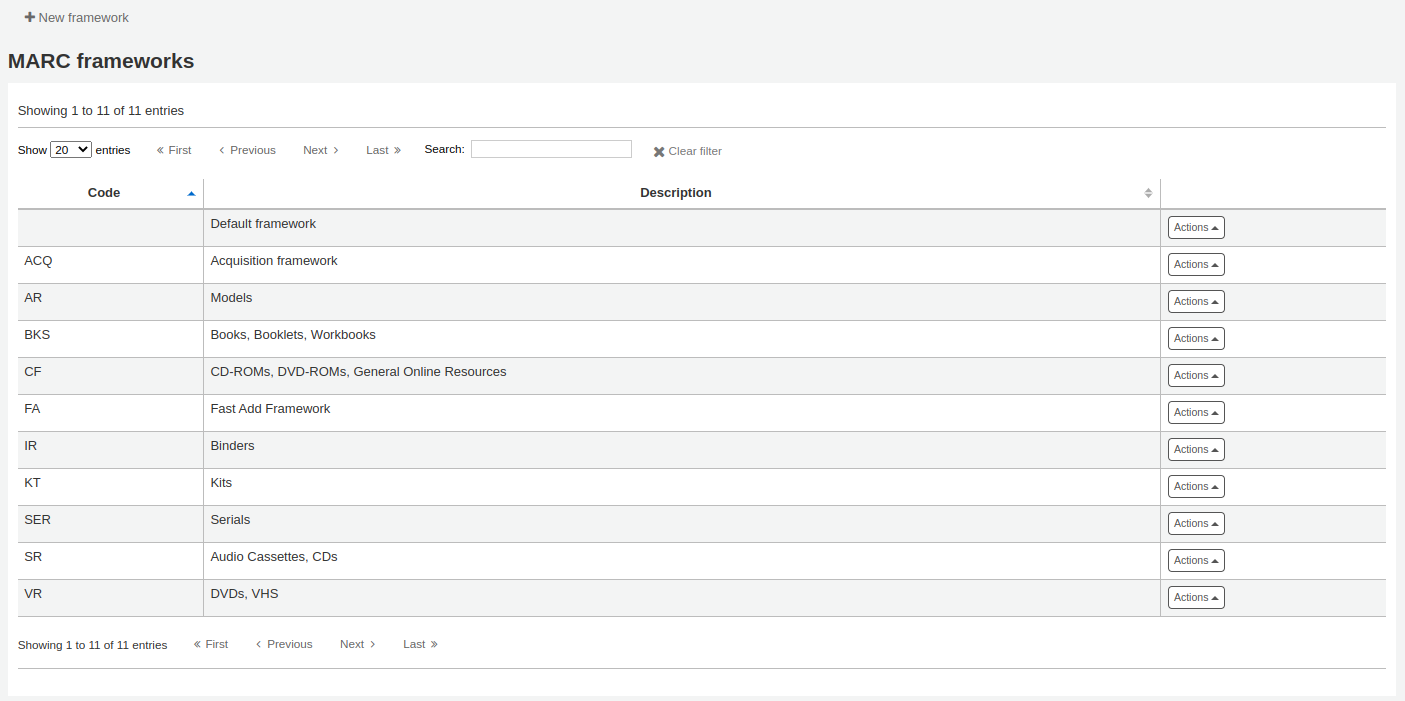
Task: Select the IR code cell
Action: (x=110, y=450)
